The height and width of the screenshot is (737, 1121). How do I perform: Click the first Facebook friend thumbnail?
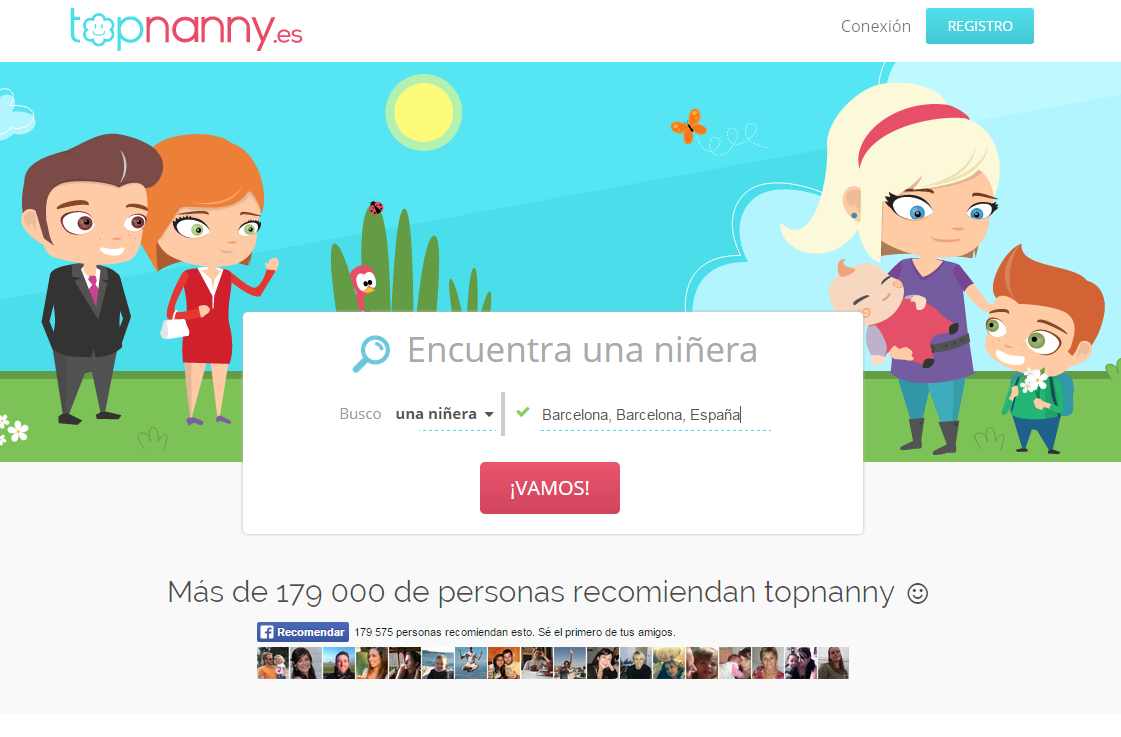click(273, 663)
